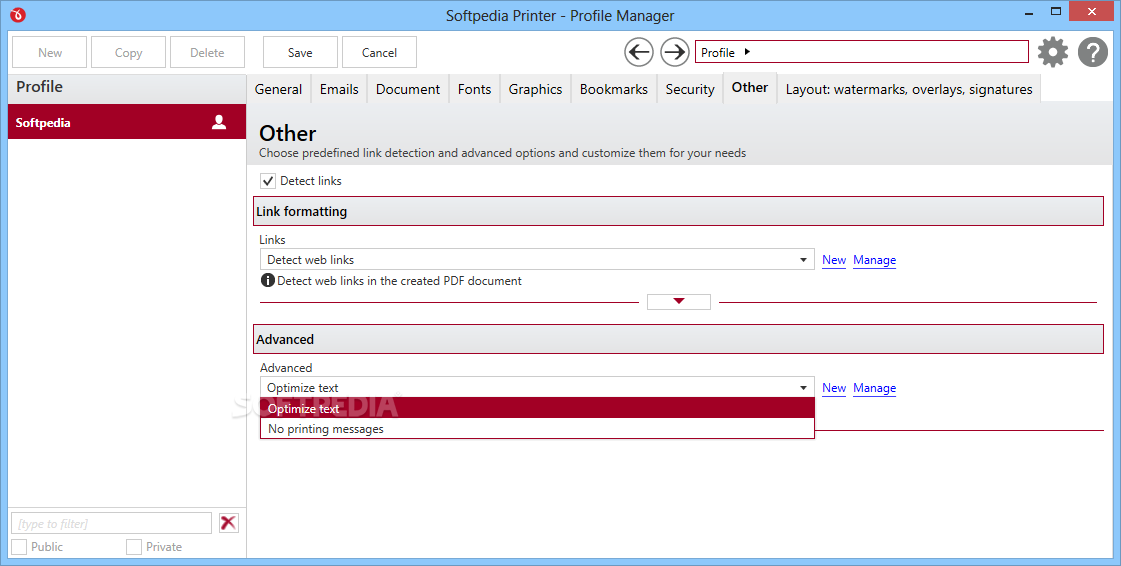The image size is (1121, 566).
Task: Maximize the Profile Manager window
Action: 1056,12
